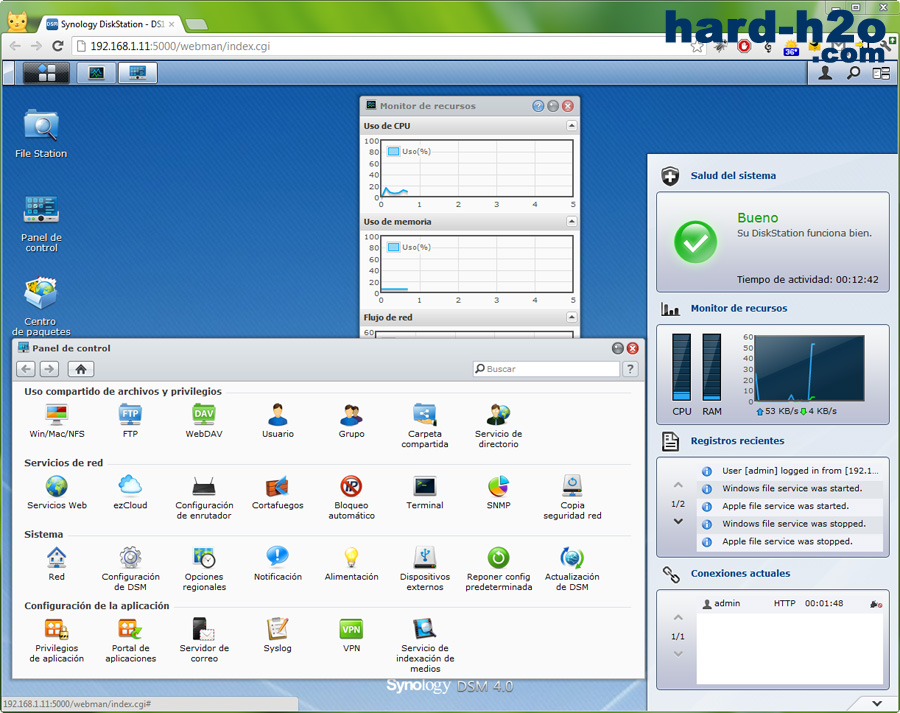The image size is (900, 713).
Task: Collapse the Uso de CPU section
Action: (572, 125)
